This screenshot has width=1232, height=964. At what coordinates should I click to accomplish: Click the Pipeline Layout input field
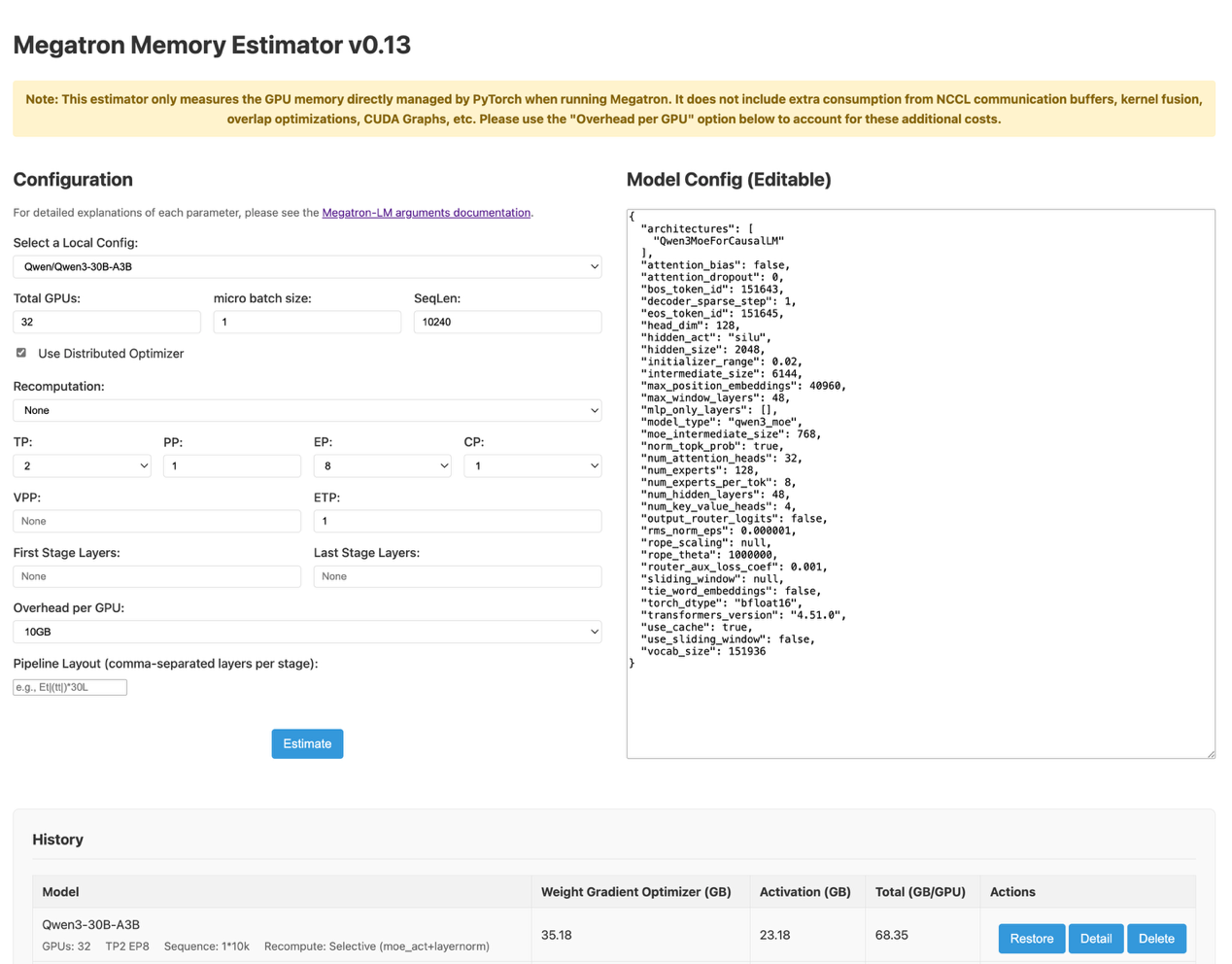click(70, 687)
